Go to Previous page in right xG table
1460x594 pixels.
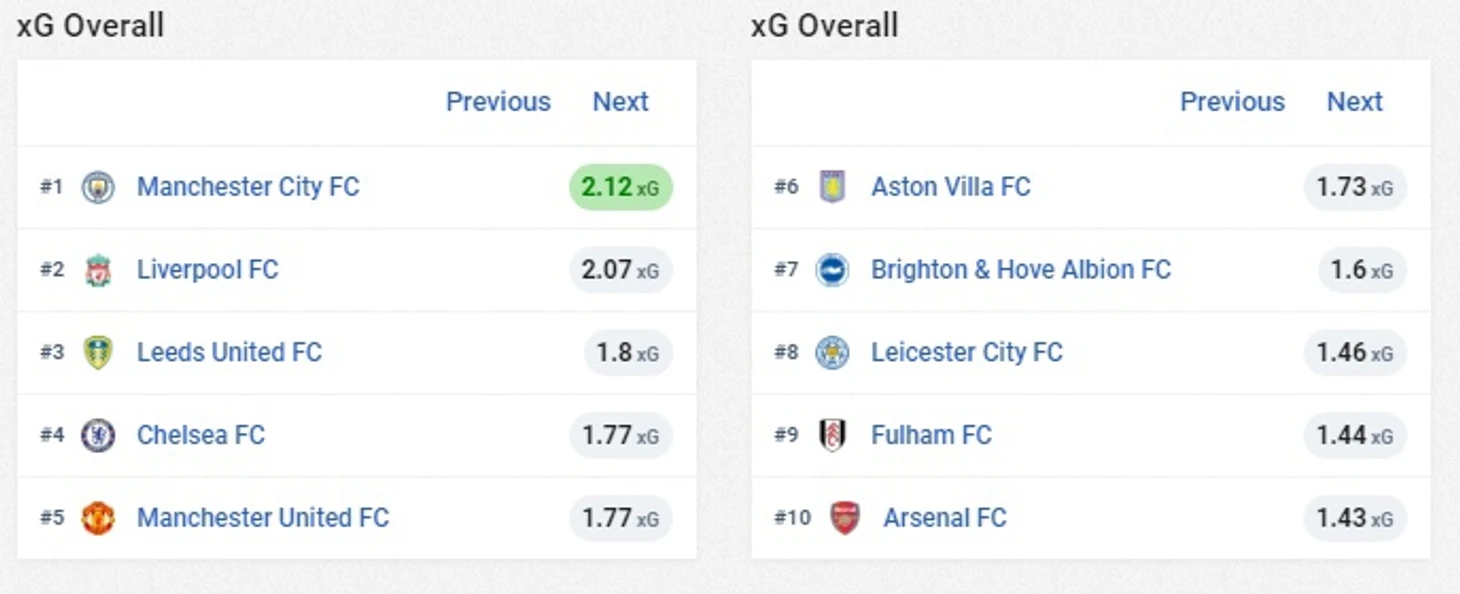click(1232, 102)
